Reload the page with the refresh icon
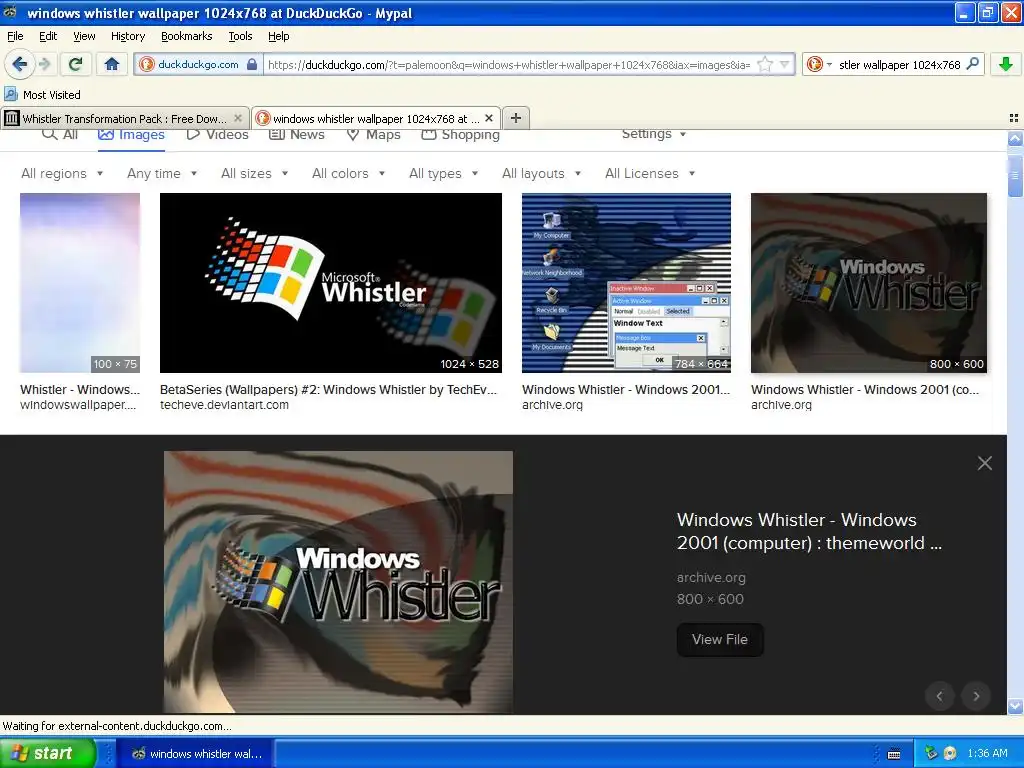1024x768 pixels. coord(75,64)
